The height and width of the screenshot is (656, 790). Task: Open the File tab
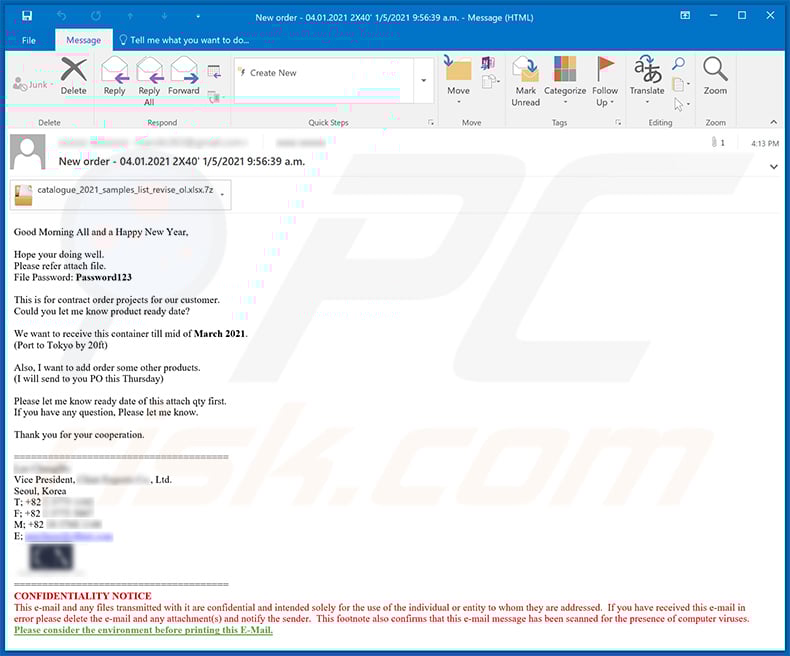(x=29, y=40)
